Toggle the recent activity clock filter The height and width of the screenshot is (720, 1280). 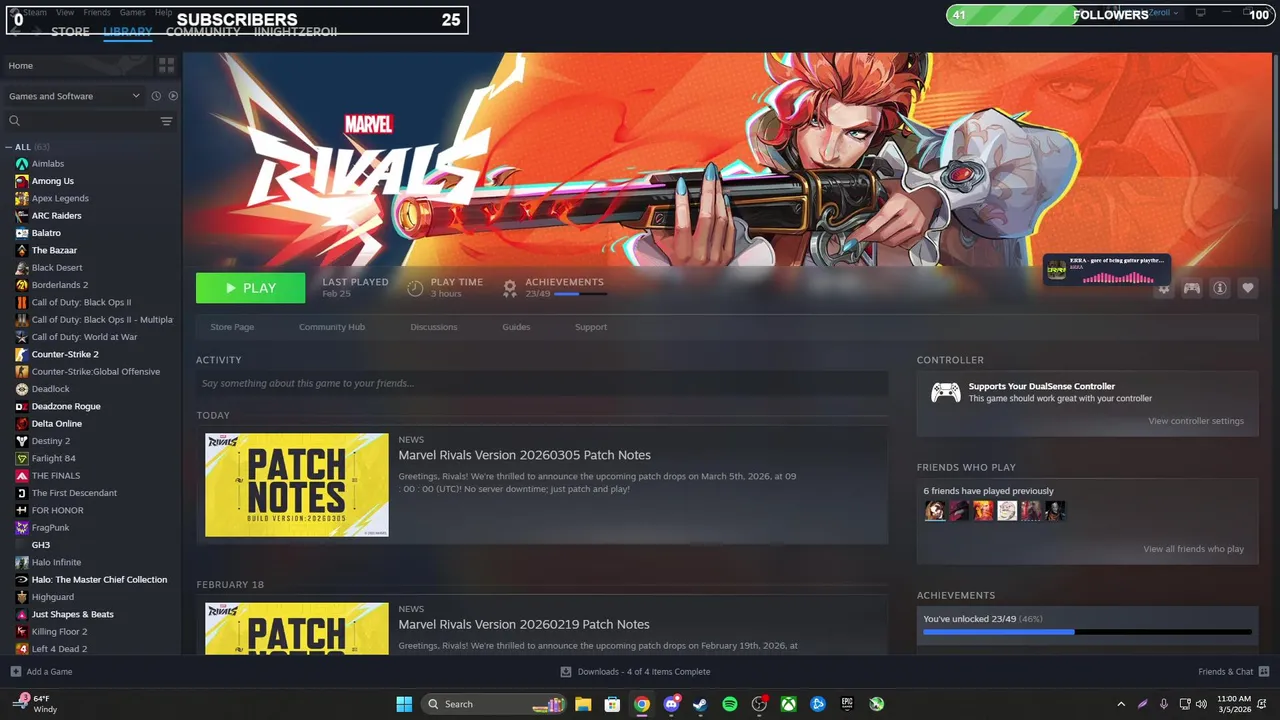click(156, 96)
